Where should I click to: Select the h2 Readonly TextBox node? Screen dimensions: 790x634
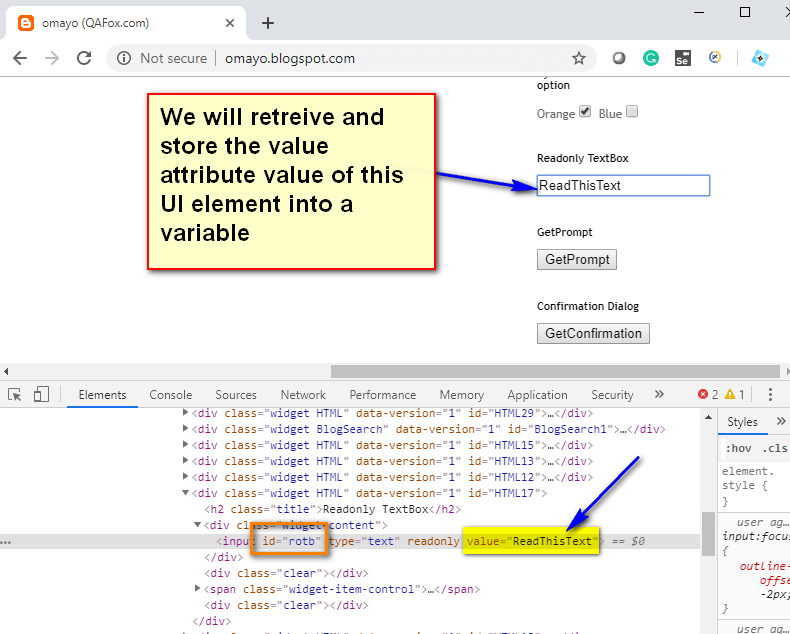333,509
